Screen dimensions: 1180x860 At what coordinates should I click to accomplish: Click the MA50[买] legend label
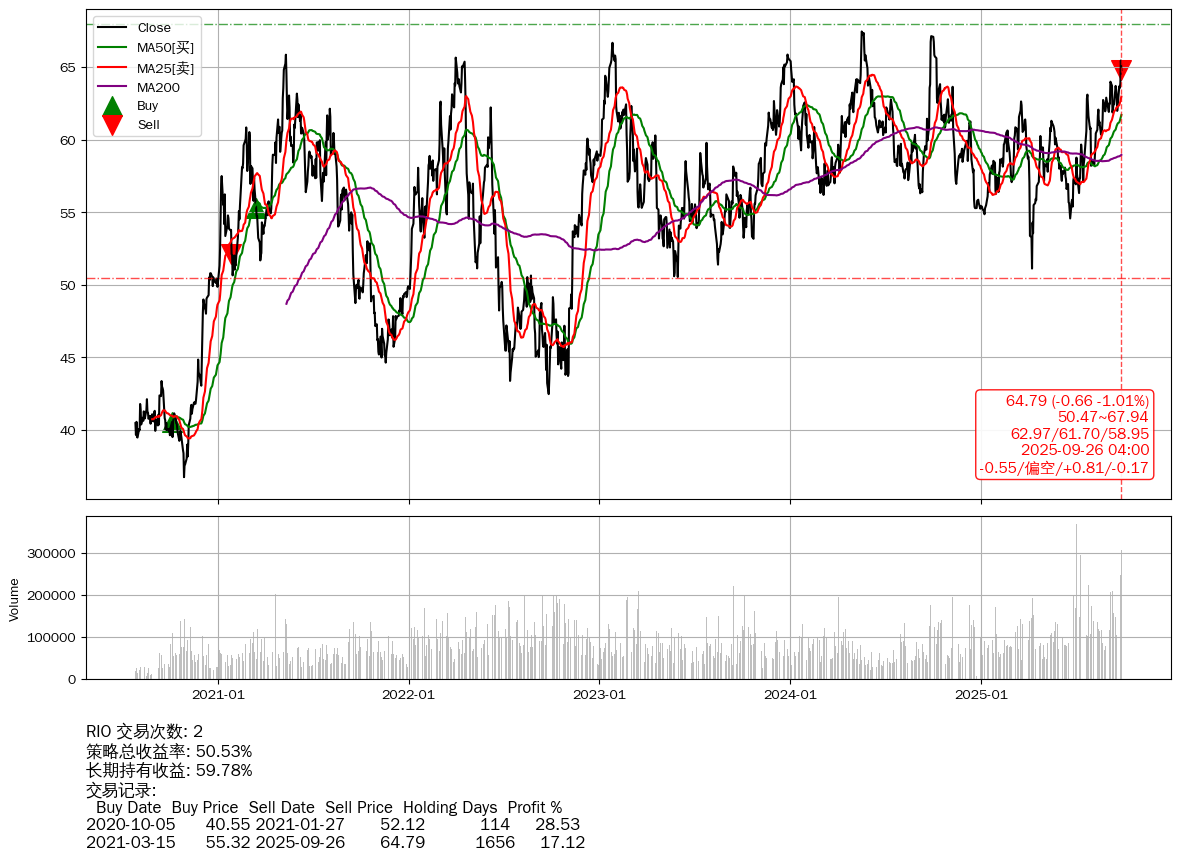[165, 47]
